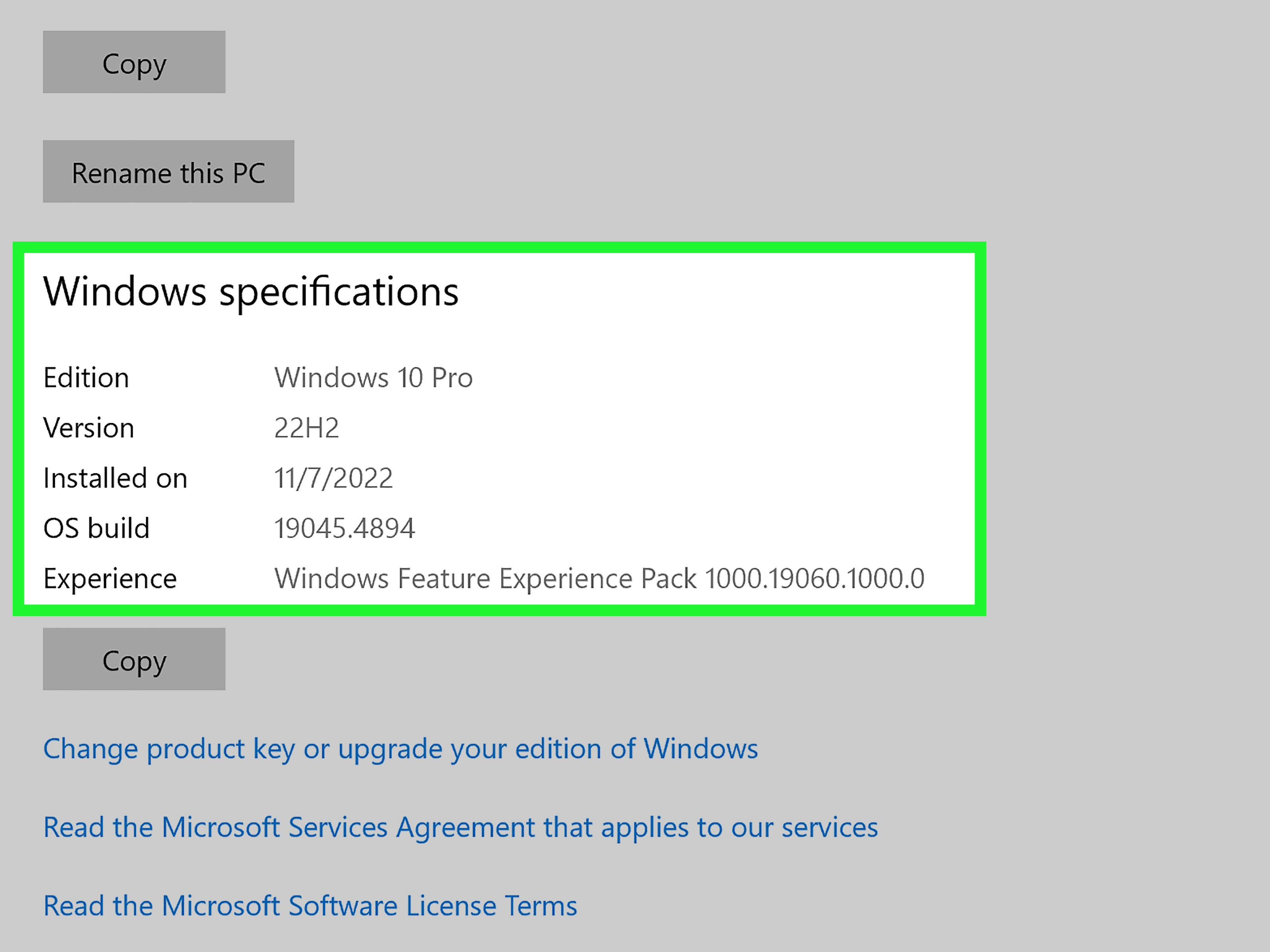Click the Version label
The height and width of the screenshot is (952, 1270).
[x=89, y=428]
